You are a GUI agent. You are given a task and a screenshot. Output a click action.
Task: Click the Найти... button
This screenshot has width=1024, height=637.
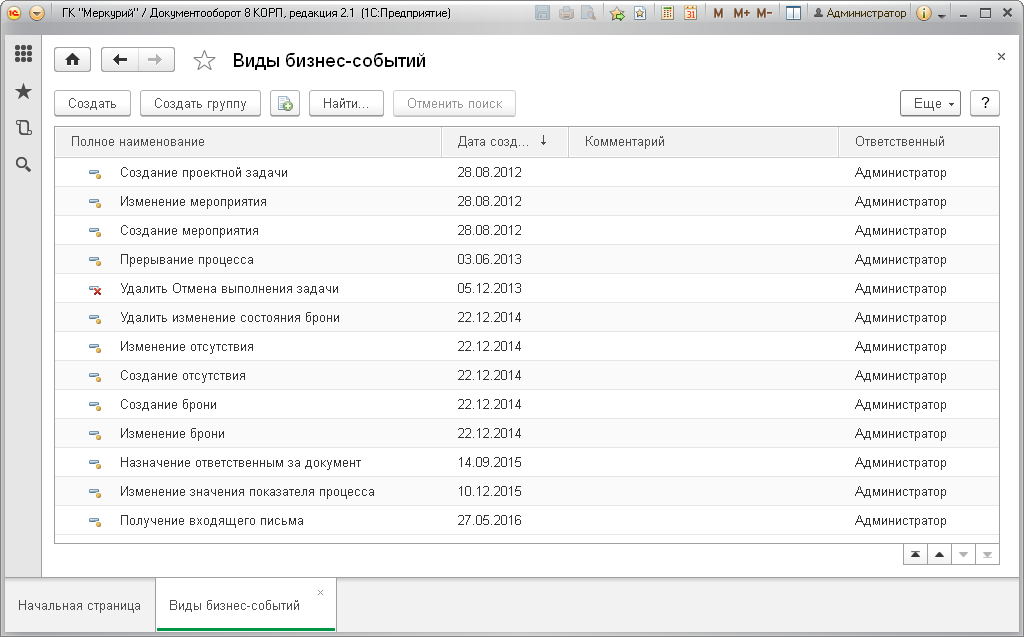click(346, 103)
